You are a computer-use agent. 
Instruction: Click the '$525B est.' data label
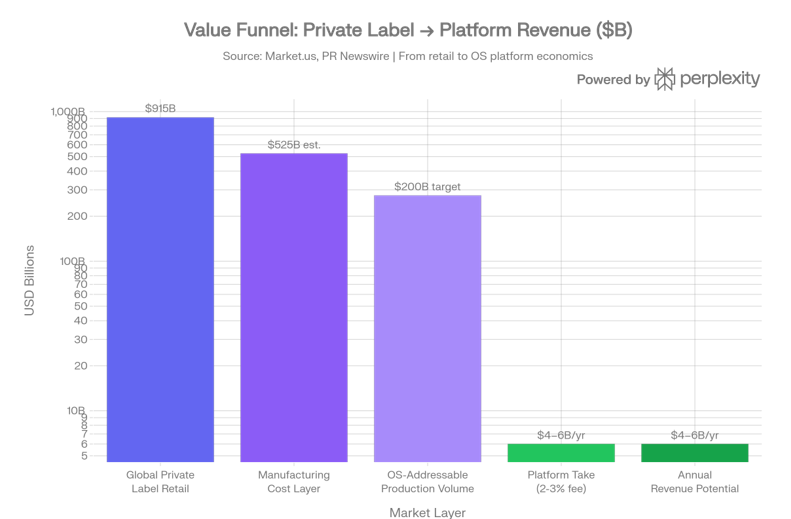pos(294,144)
